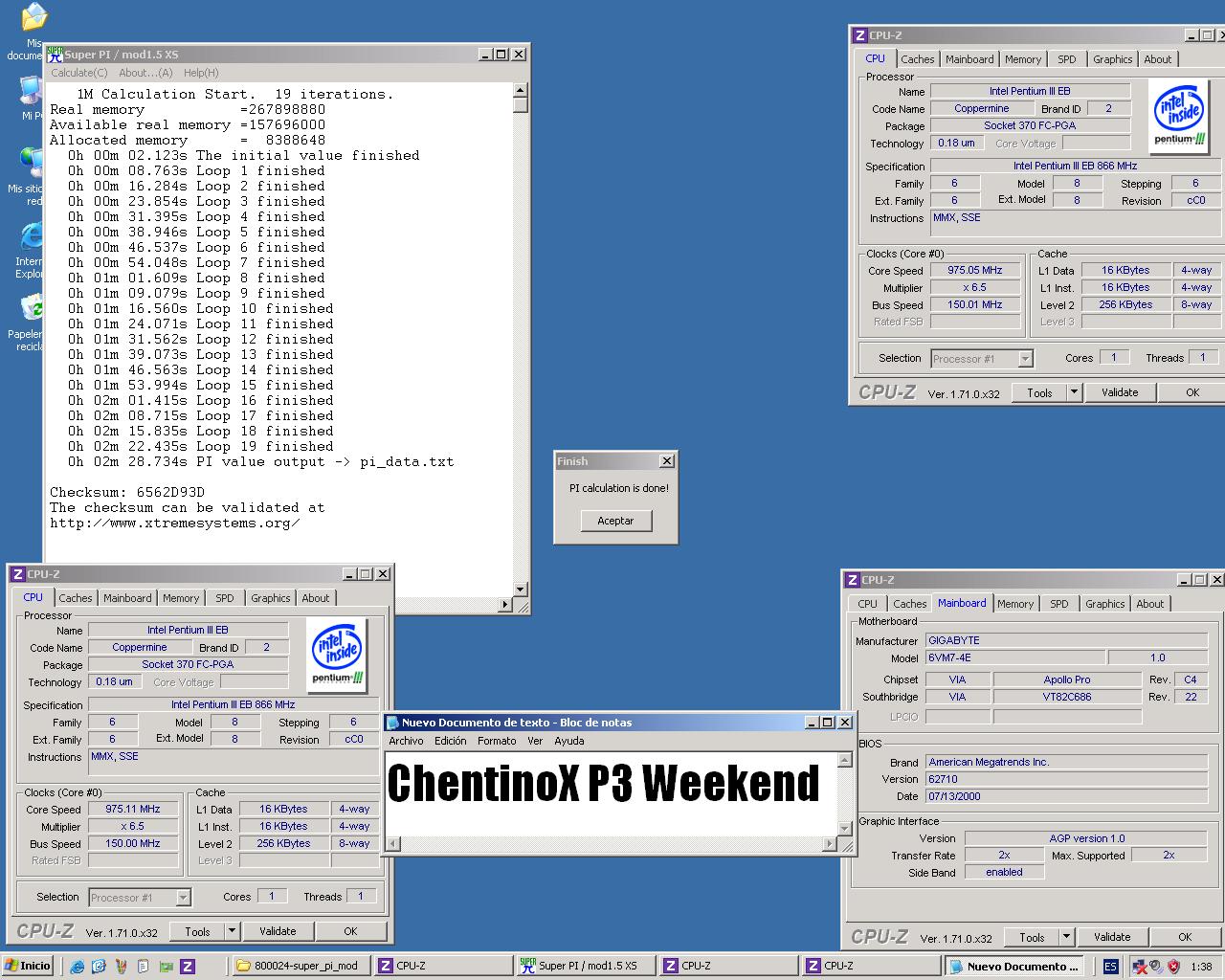Click the green card icon in Quick Launch
1225x980 pixels.
[x=166, y=967]
